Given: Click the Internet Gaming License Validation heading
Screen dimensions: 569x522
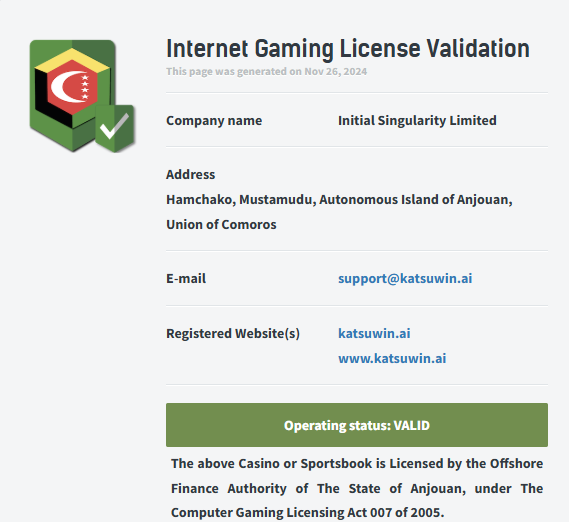Looking at the screenshot, I should click(x=348, y=49).
